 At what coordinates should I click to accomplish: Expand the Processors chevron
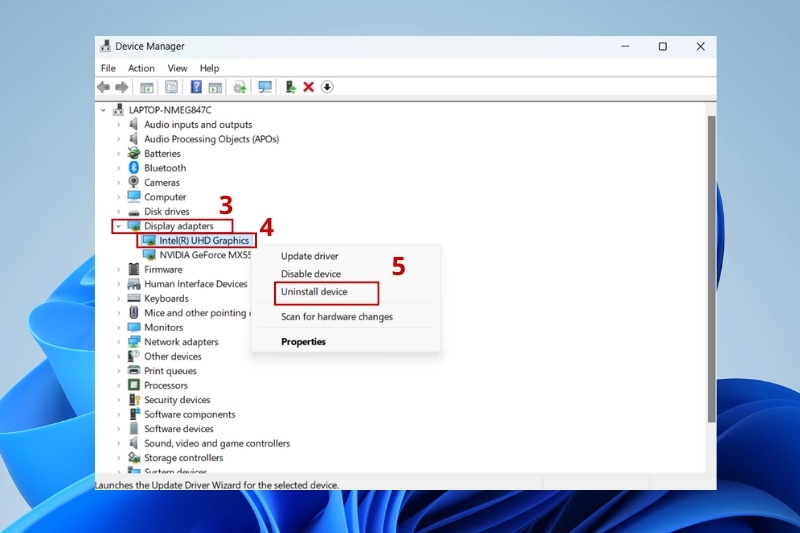click(118, 385)
